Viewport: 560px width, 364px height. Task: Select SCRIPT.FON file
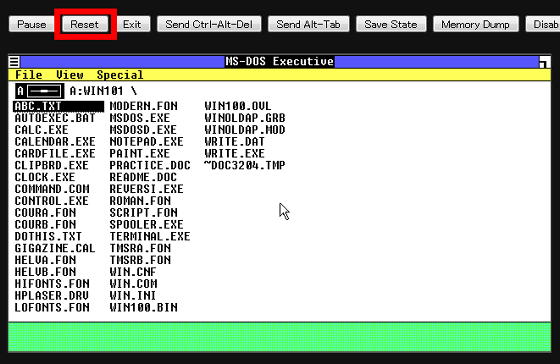144,213
